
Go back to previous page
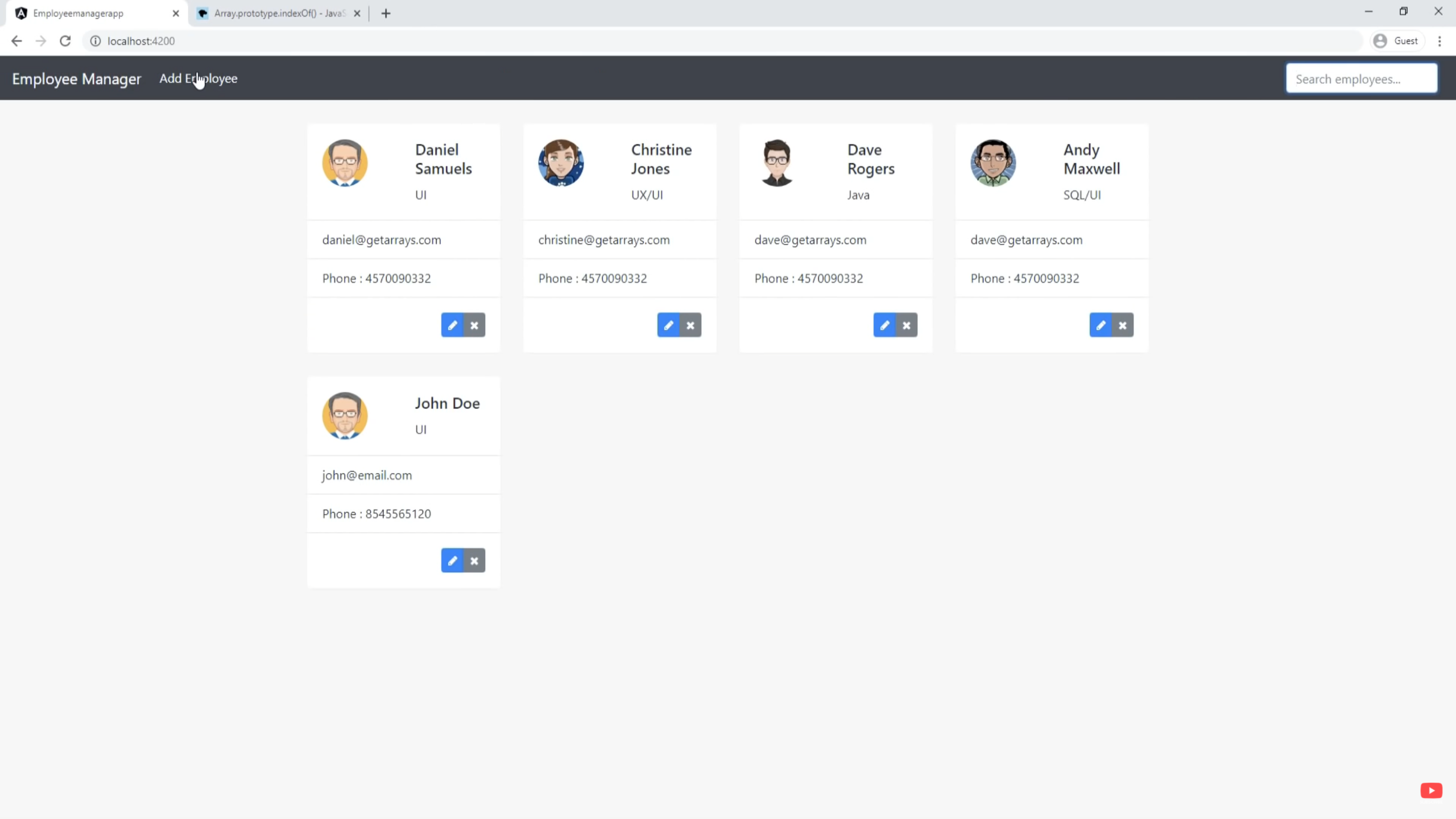[16, 41]
